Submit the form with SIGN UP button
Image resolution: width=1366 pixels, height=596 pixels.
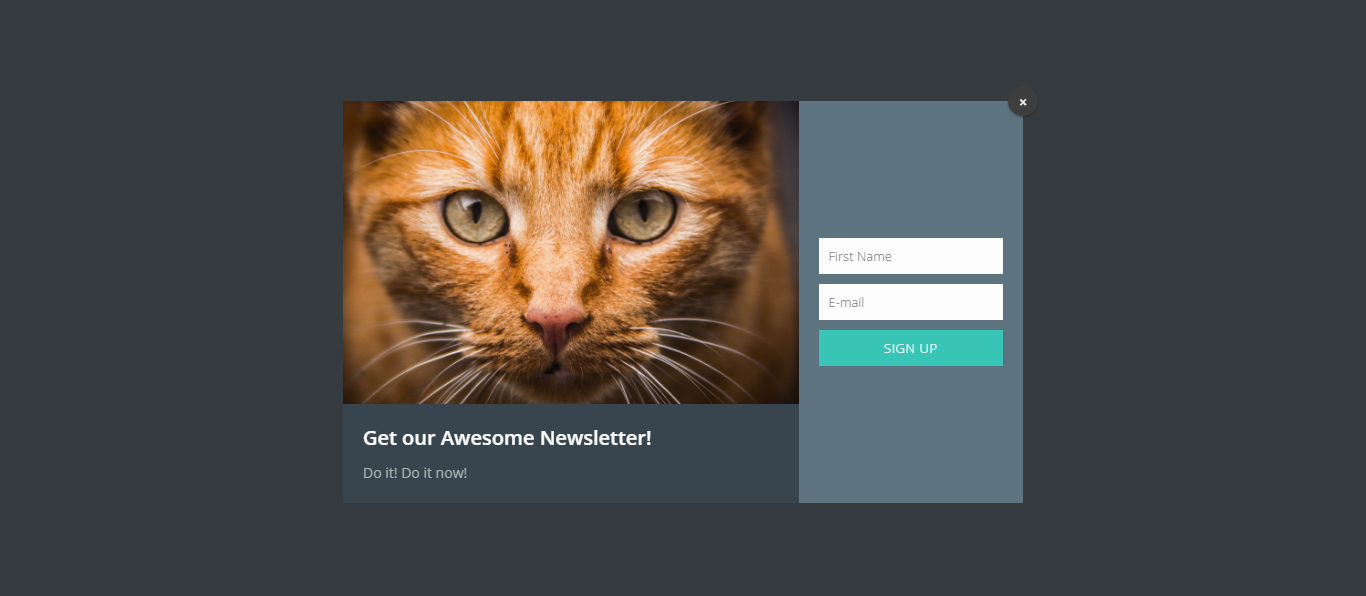pos(910,348)
